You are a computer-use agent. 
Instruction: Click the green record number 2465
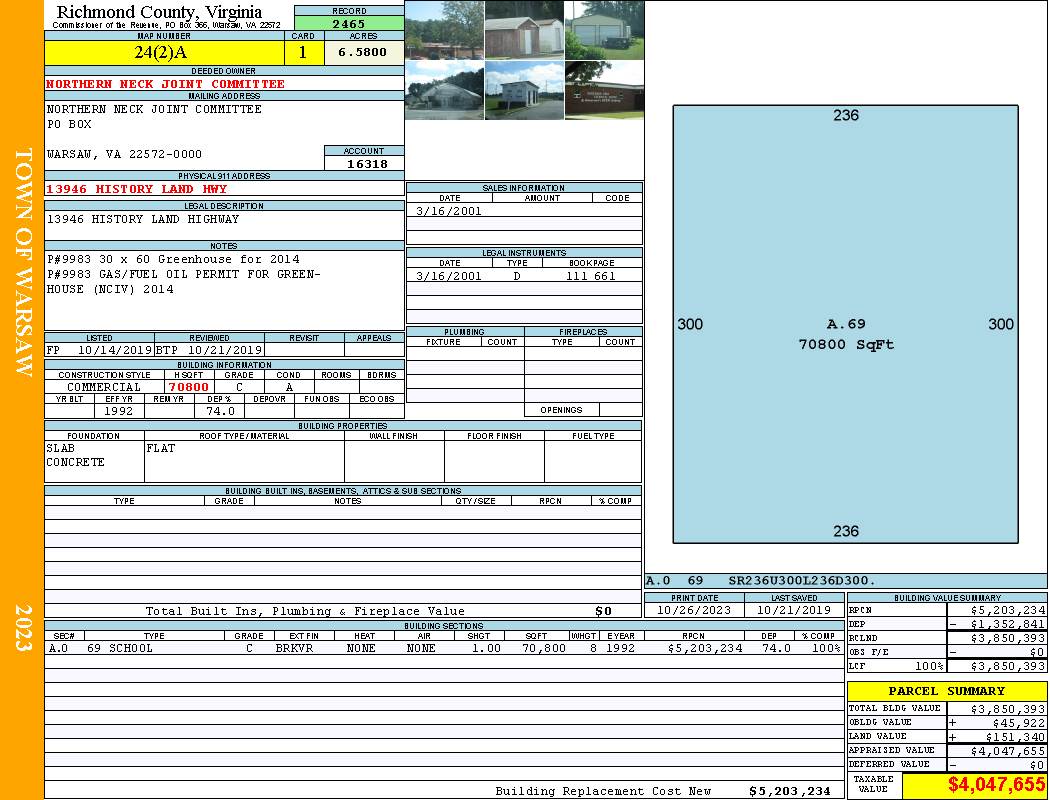(x=349, y=23)
